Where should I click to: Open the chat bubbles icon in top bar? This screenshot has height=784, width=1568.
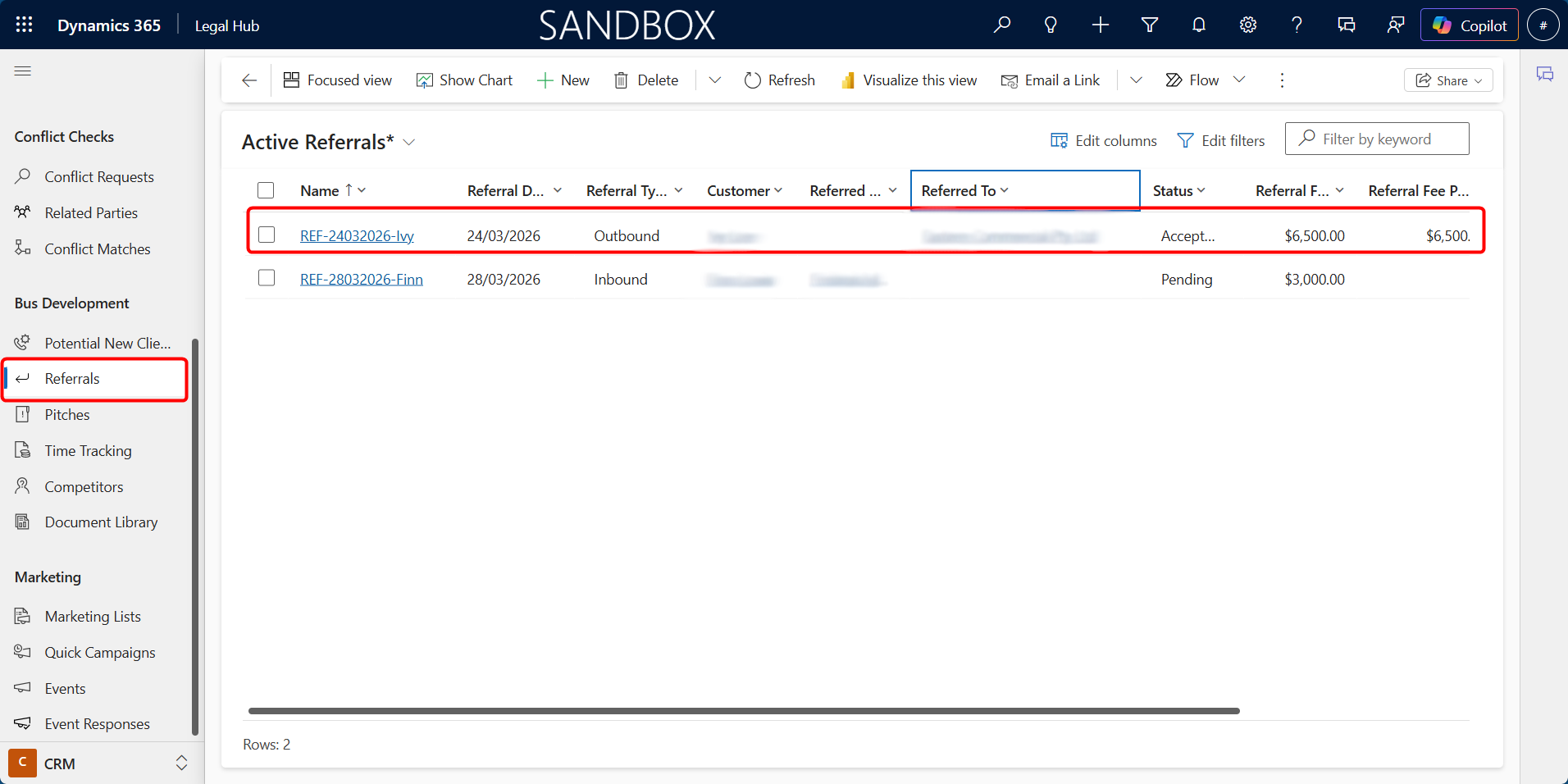click(x=1347, y=25)
